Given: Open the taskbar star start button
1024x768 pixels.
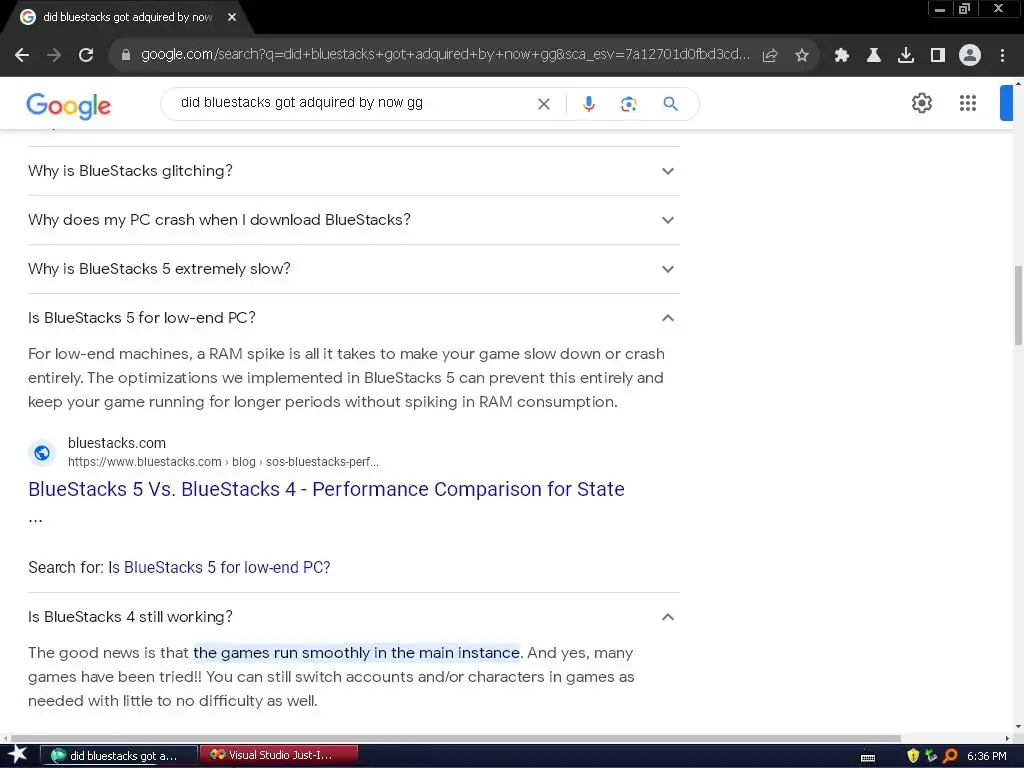Looking at the screenshot, I should click(x=18, y=755).
